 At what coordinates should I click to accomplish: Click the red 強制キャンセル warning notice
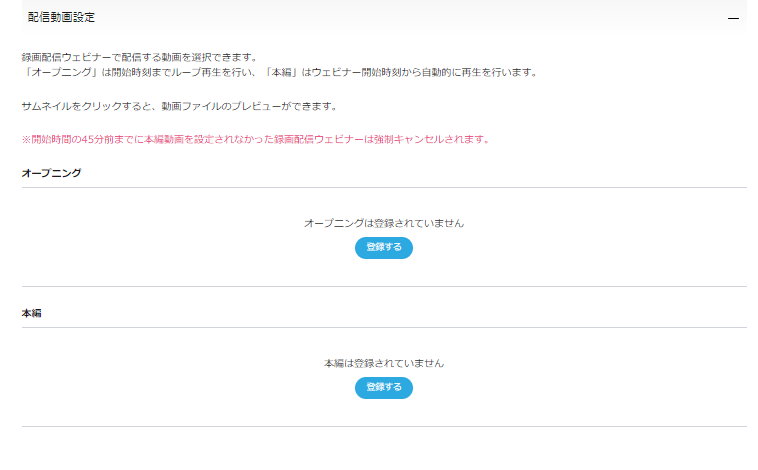[x=255, y=139]
